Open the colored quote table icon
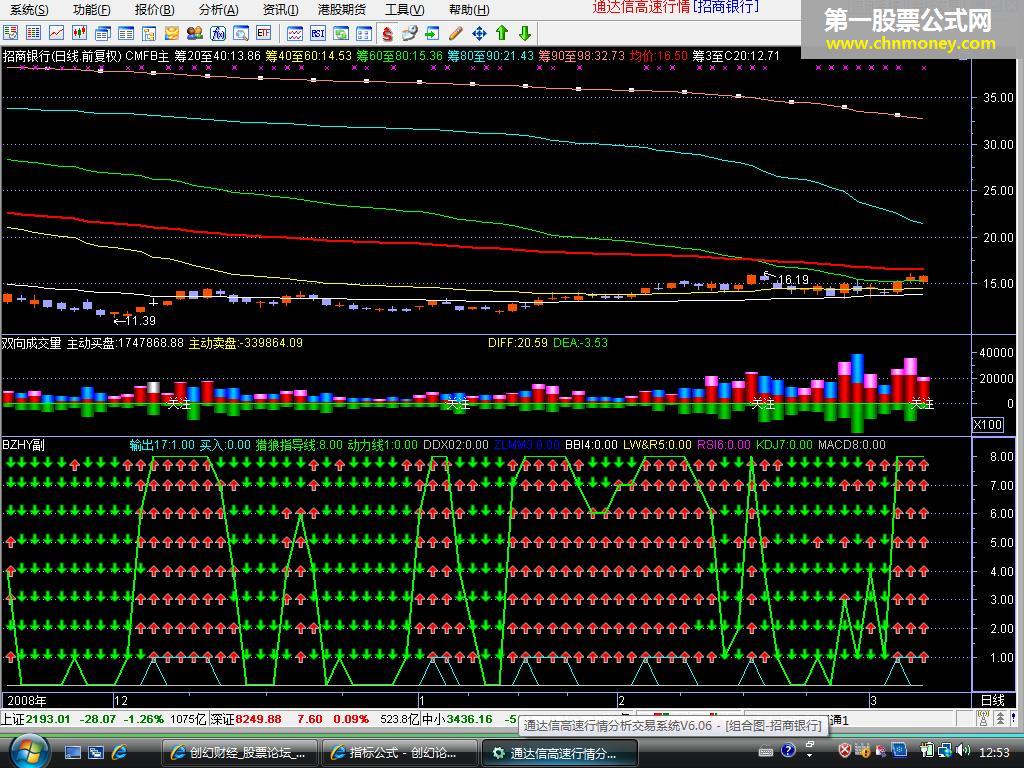1024x768 pixels. 33,33
